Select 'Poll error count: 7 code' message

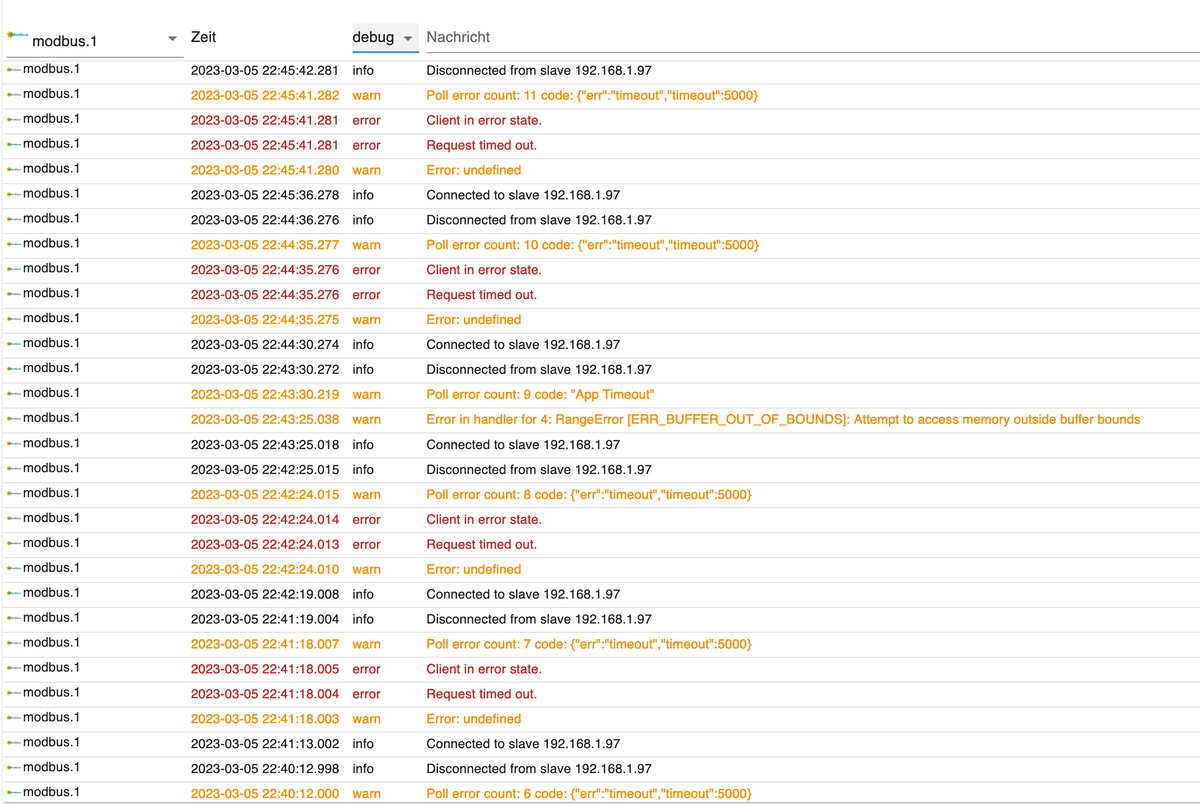pos(589,644)
